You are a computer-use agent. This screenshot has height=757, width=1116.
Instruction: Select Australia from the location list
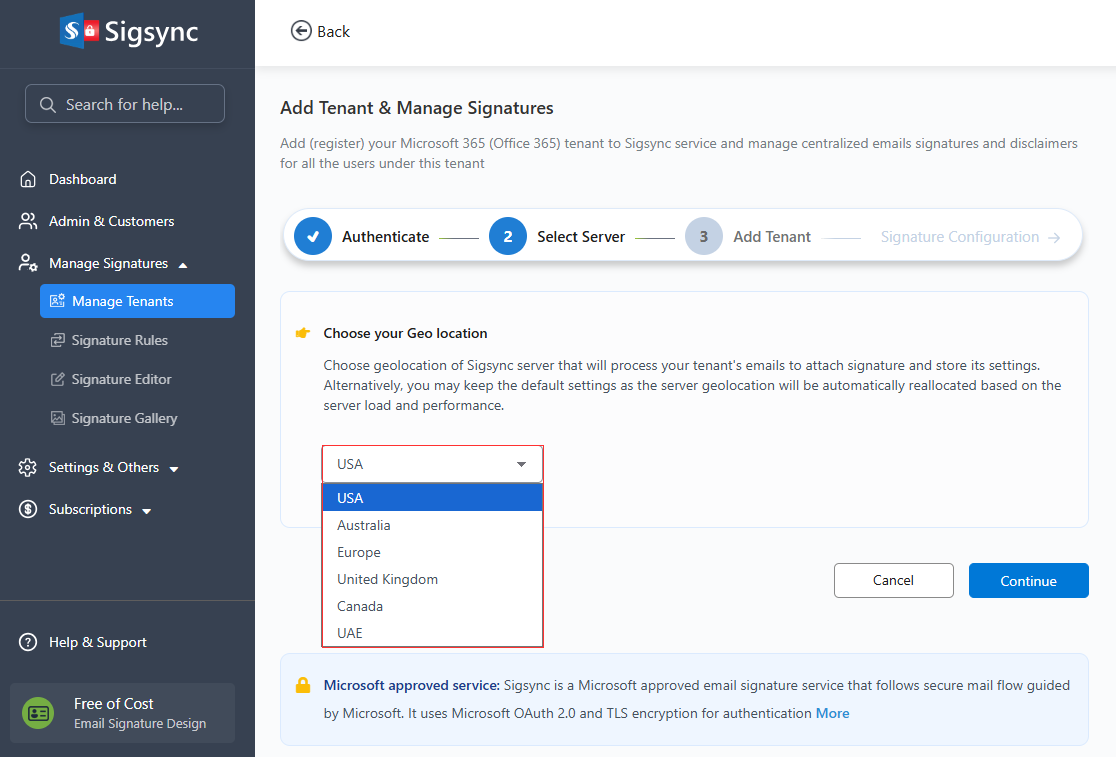(433, 525)
